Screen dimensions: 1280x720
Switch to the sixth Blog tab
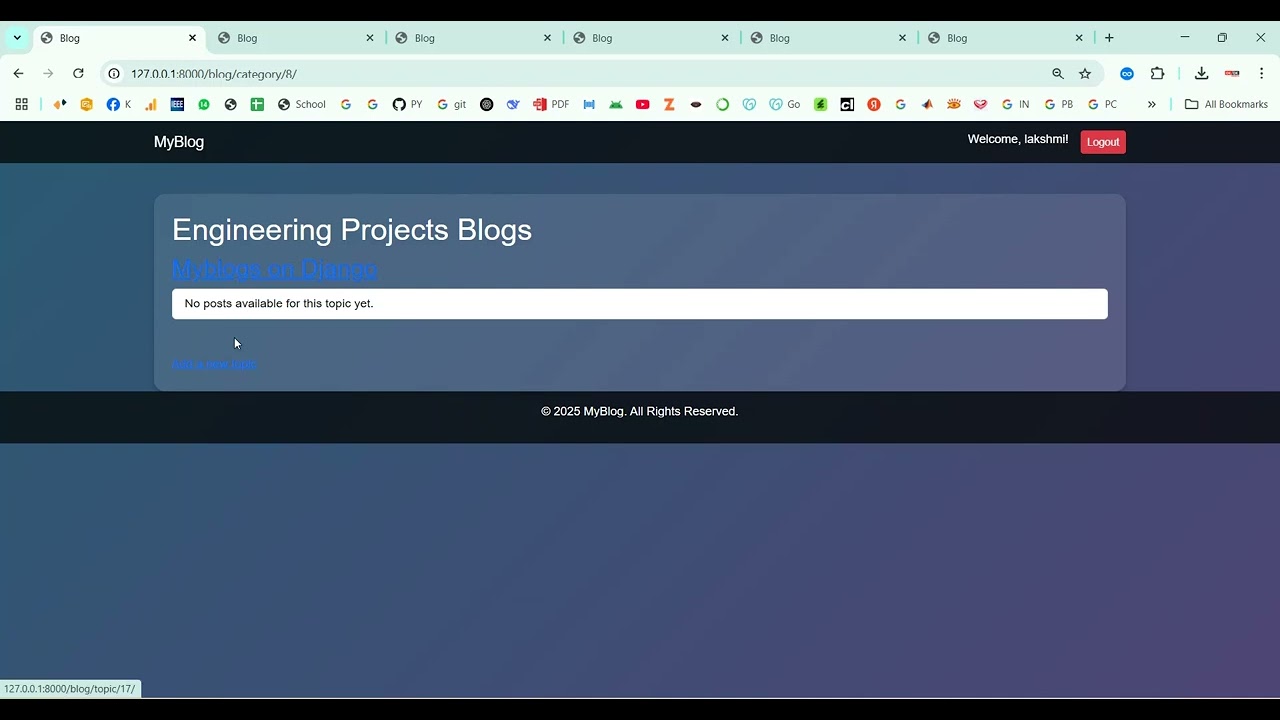(x=1005, y=38)
